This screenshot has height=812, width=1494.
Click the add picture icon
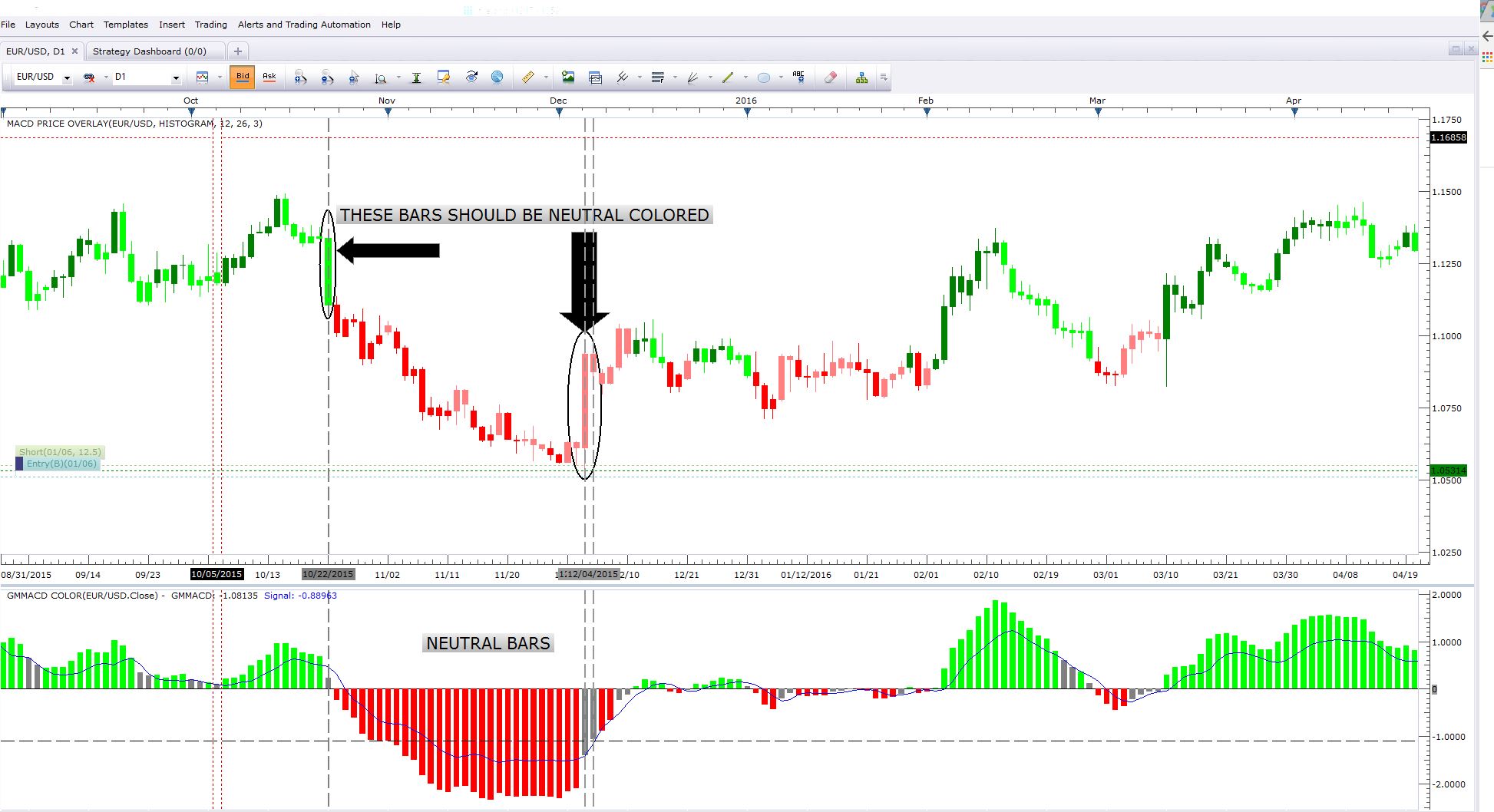(x=568, y=77)
